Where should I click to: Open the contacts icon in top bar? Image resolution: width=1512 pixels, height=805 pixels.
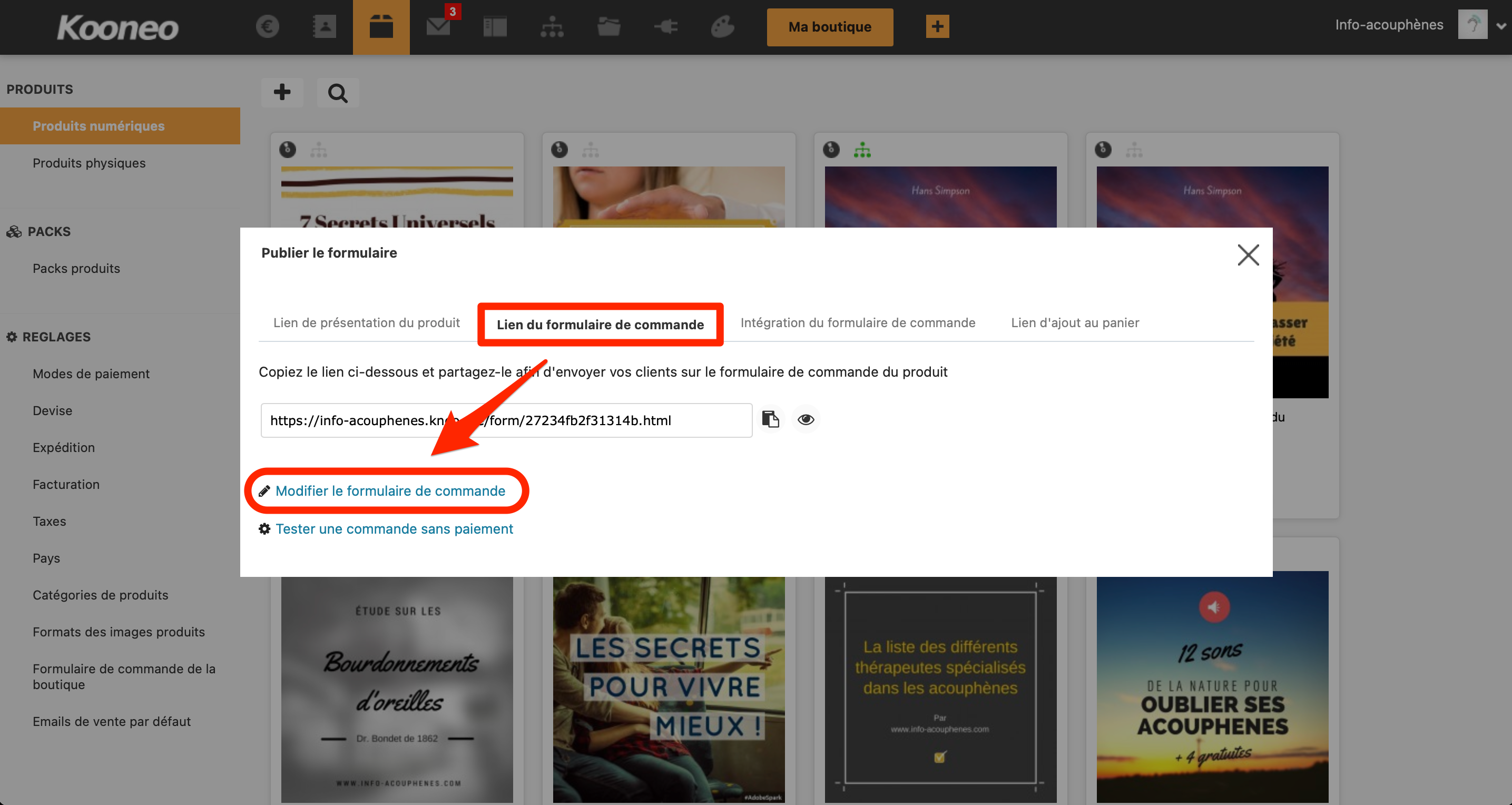click(324, 26)
